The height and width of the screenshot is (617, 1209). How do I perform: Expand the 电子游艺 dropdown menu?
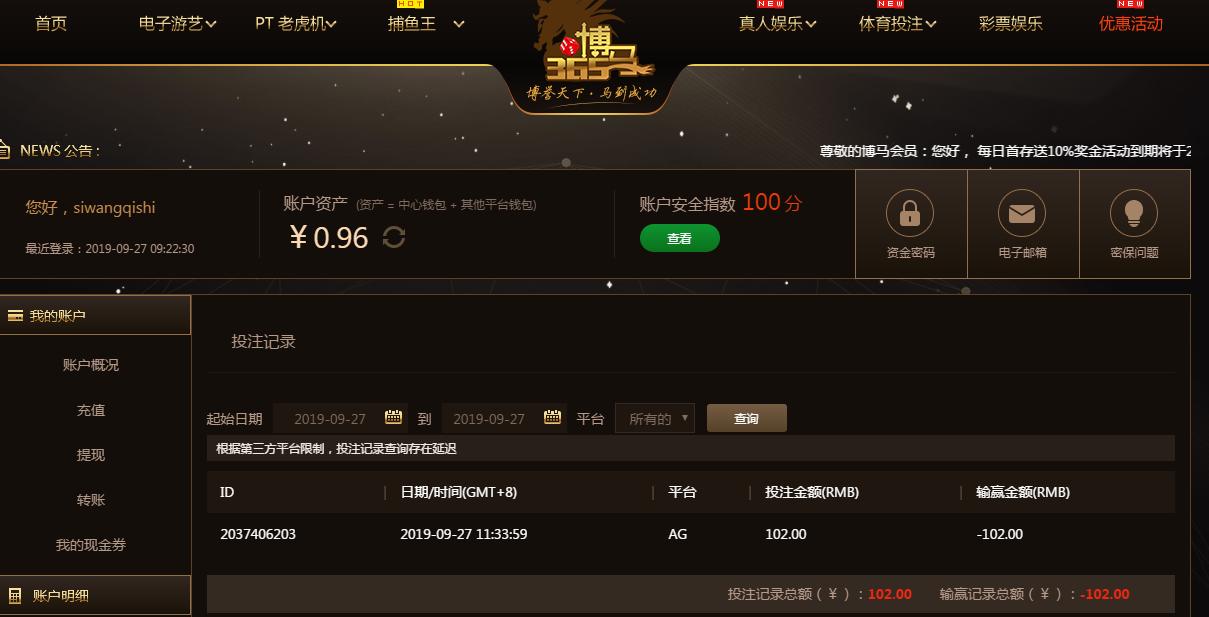(178, 24)
